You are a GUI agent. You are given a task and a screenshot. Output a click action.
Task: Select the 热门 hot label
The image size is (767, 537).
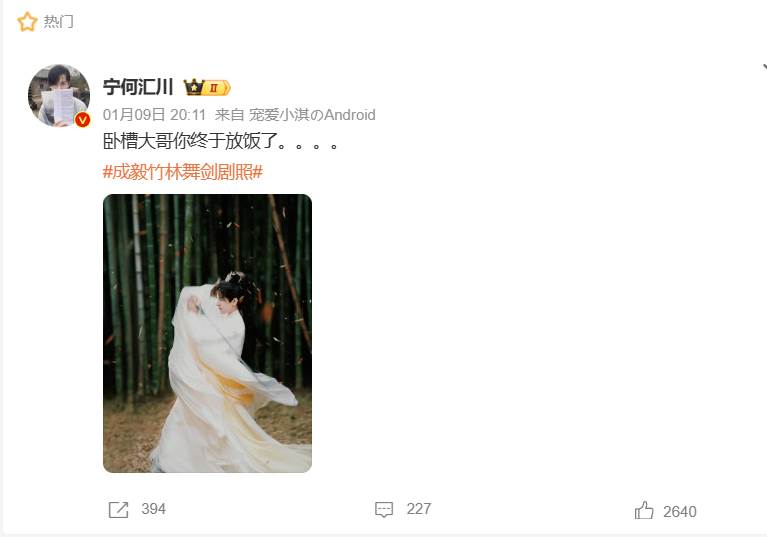pos(59,22)
